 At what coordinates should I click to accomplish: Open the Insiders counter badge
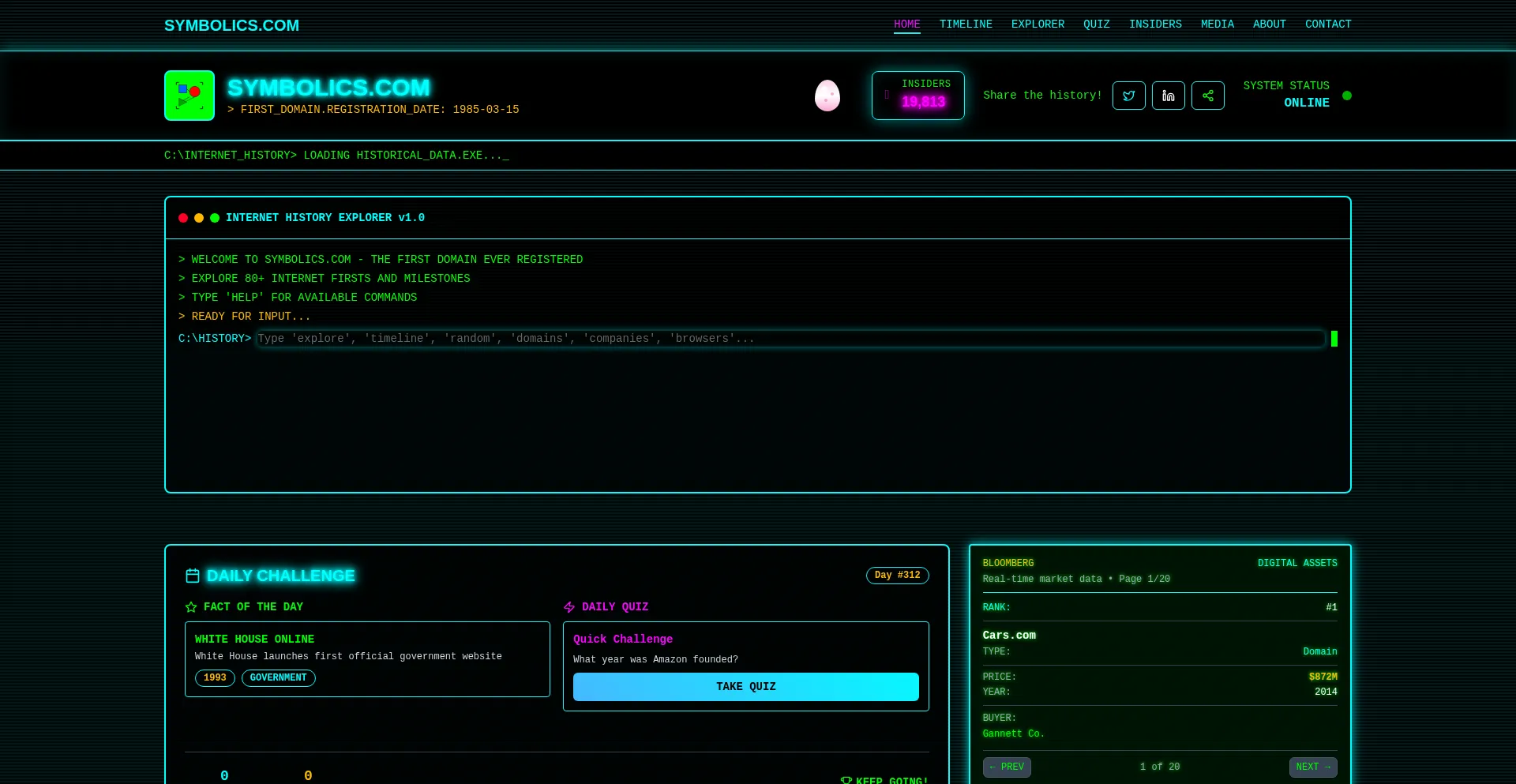click(917, 96)
